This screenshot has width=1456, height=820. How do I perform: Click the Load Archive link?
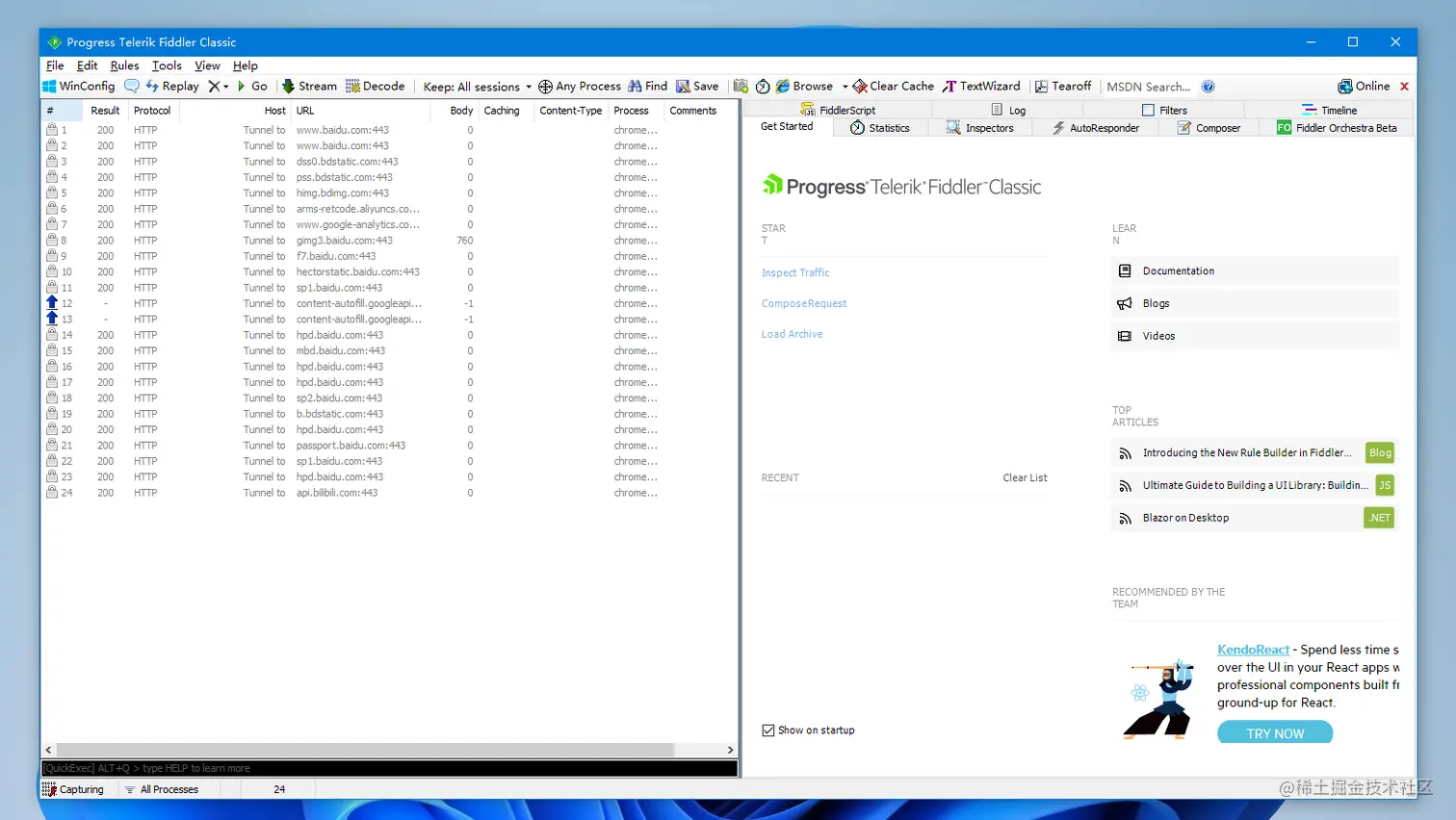pos(792,334)
